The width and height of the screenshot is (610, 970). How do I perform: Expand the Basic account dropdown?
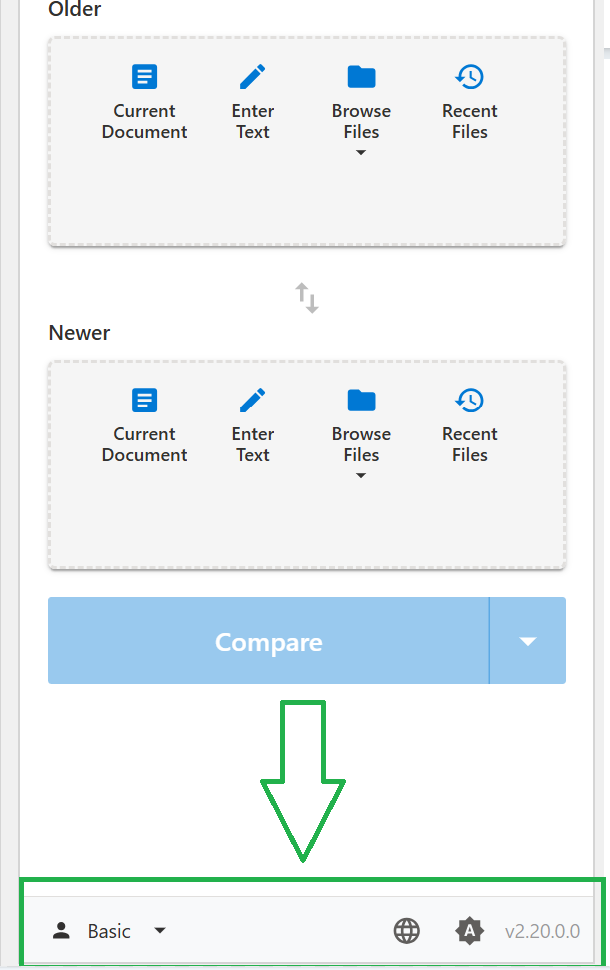click(x=159, y=931)
